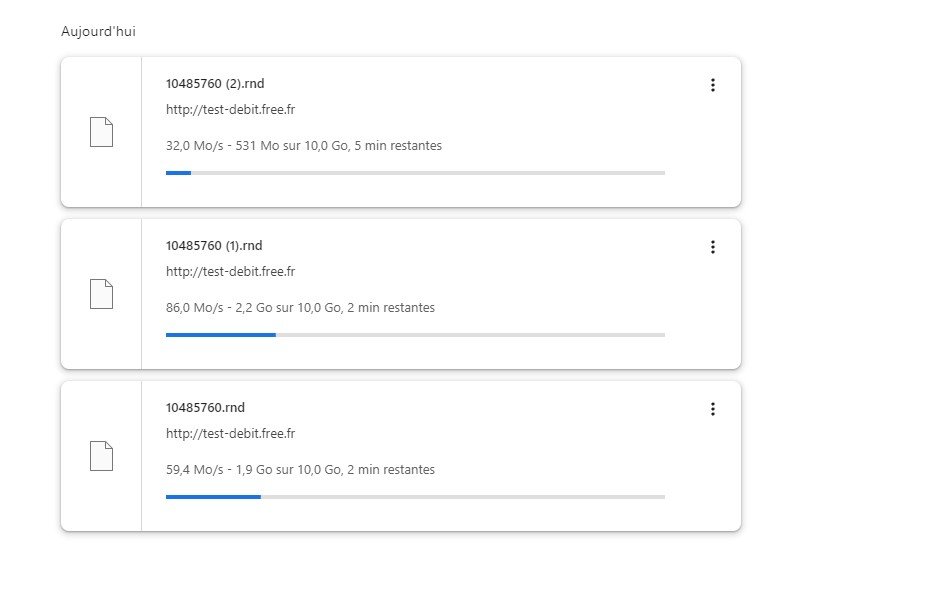Image resolution: width=925 pixels, height=596 pixels.
Task: Visit the source URL under 10485760.rnd
Action: (x=230, y=433)
